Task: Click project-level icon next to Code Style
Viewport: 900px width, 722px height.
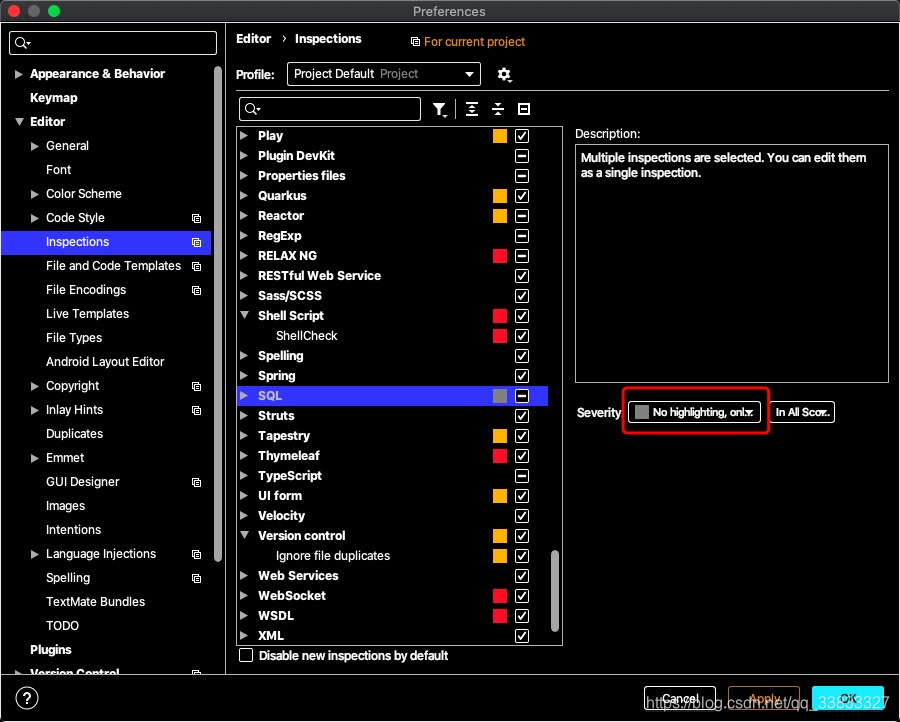Action: (196, 218)
